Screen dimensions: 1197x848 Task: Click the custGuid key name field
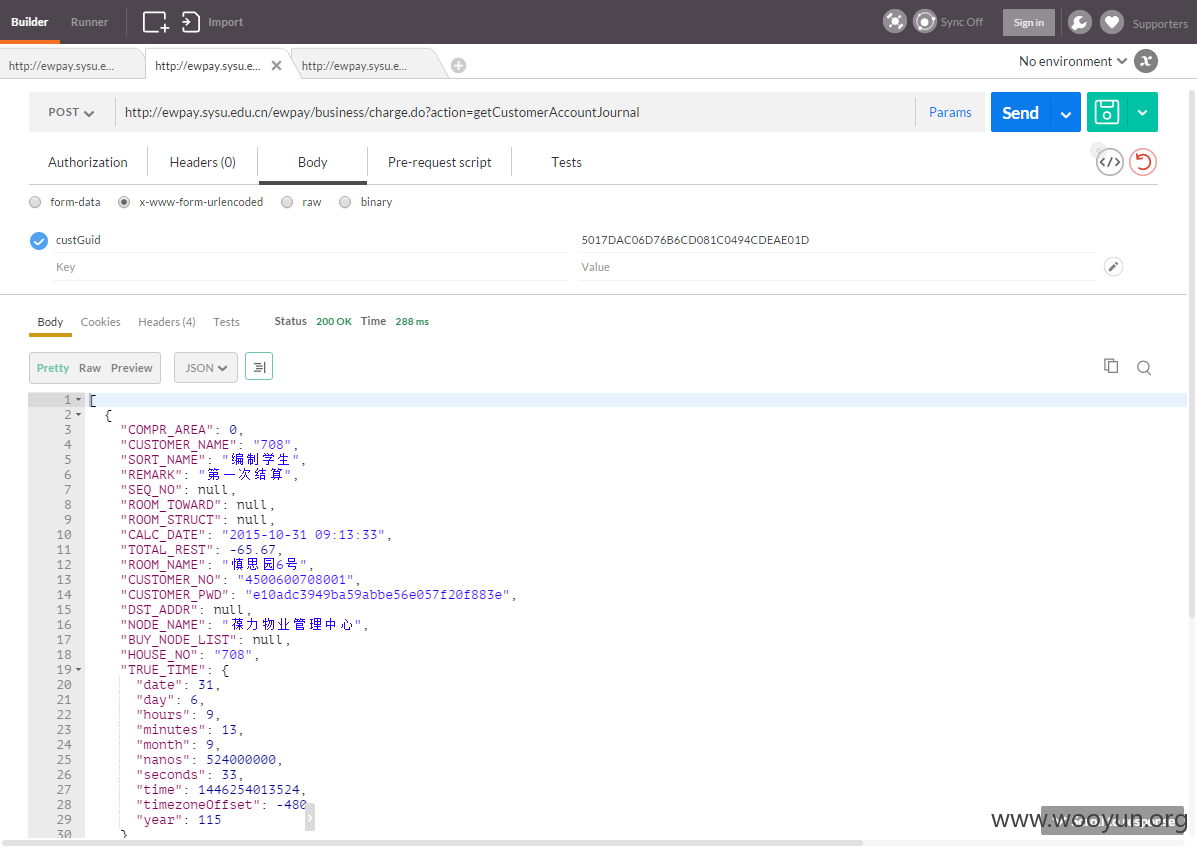point(310,240)
